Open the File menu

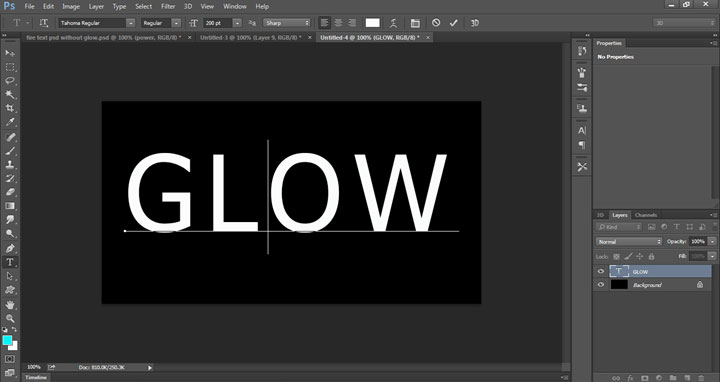pos(29,6)
